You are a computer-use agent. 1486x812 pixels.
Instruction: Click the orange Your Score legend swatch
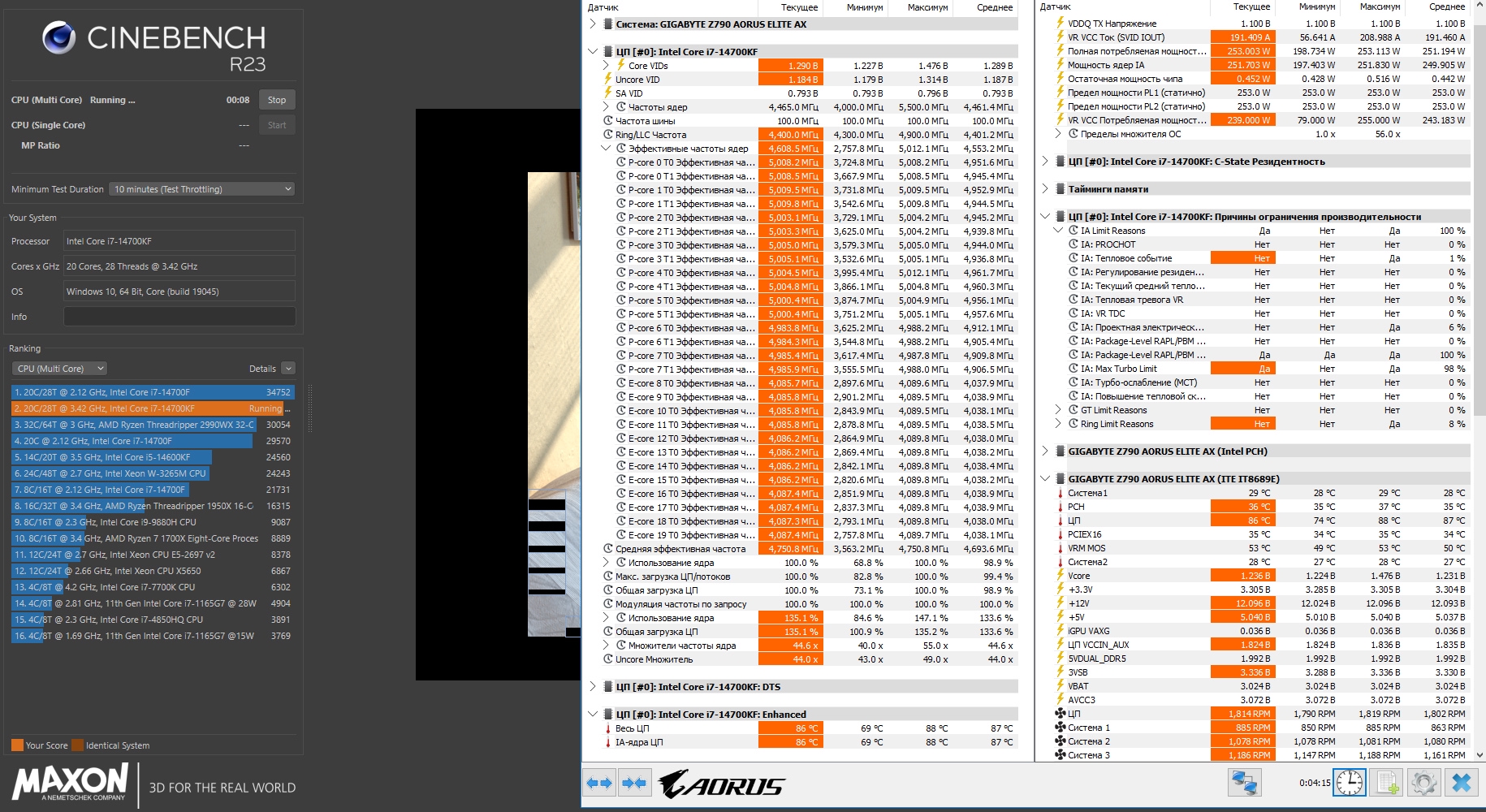(x=17, y=745)
